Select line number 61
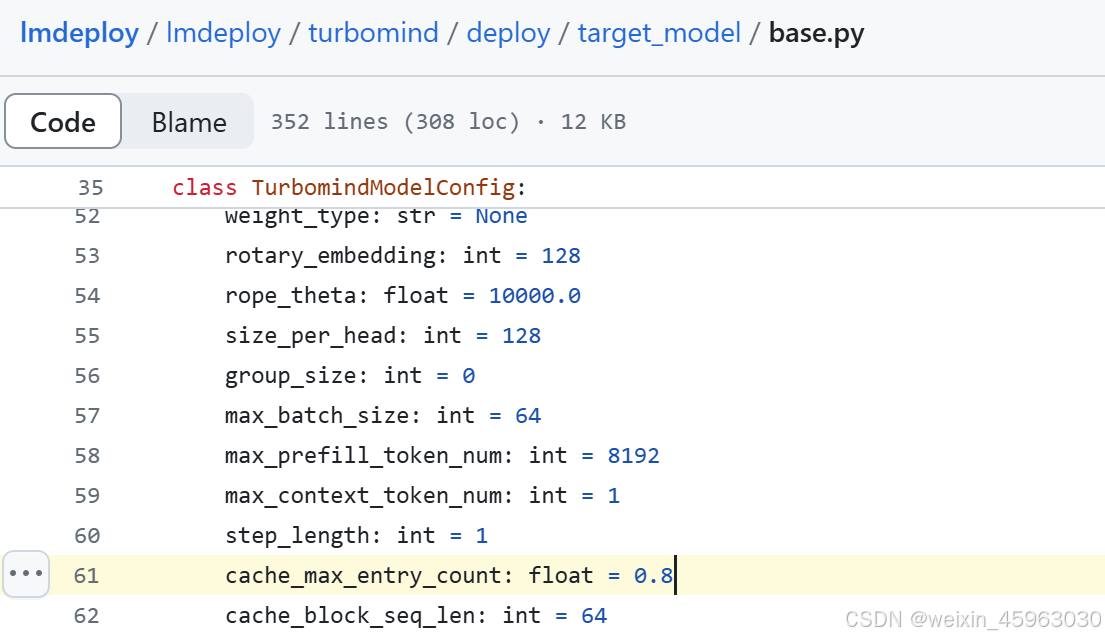Viewport: 1105px width, 639px height. point(86,576)
